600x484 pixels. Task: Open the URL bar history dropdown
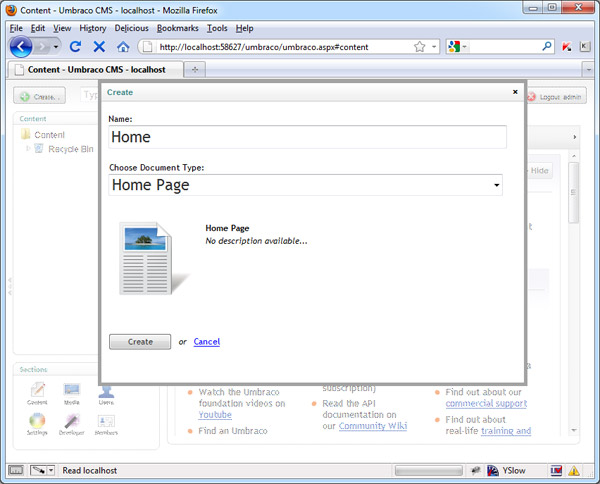tap(434, 47)
